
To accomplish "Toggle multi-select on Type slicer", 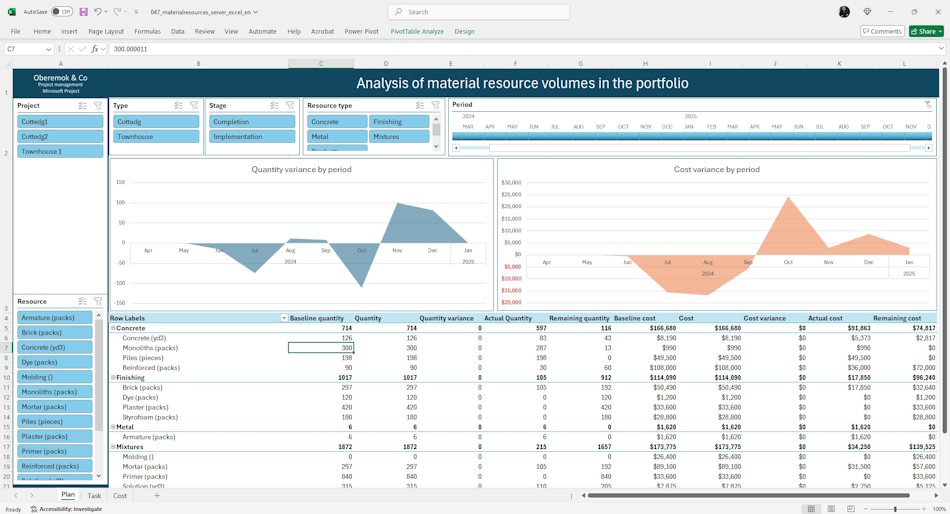I will click(178, 105).
